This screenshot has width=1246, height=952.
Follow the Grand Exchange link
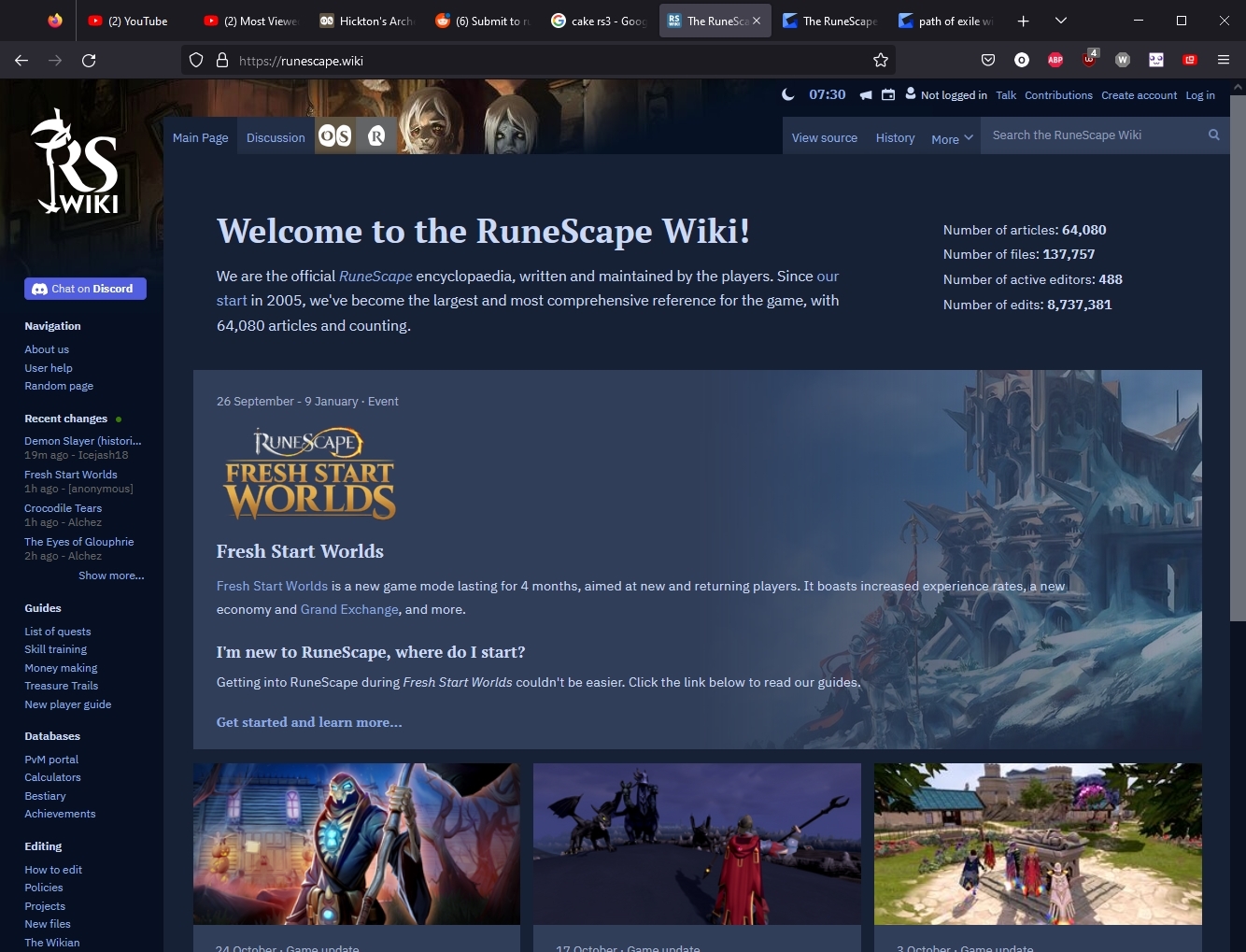[x=349, y=609]
